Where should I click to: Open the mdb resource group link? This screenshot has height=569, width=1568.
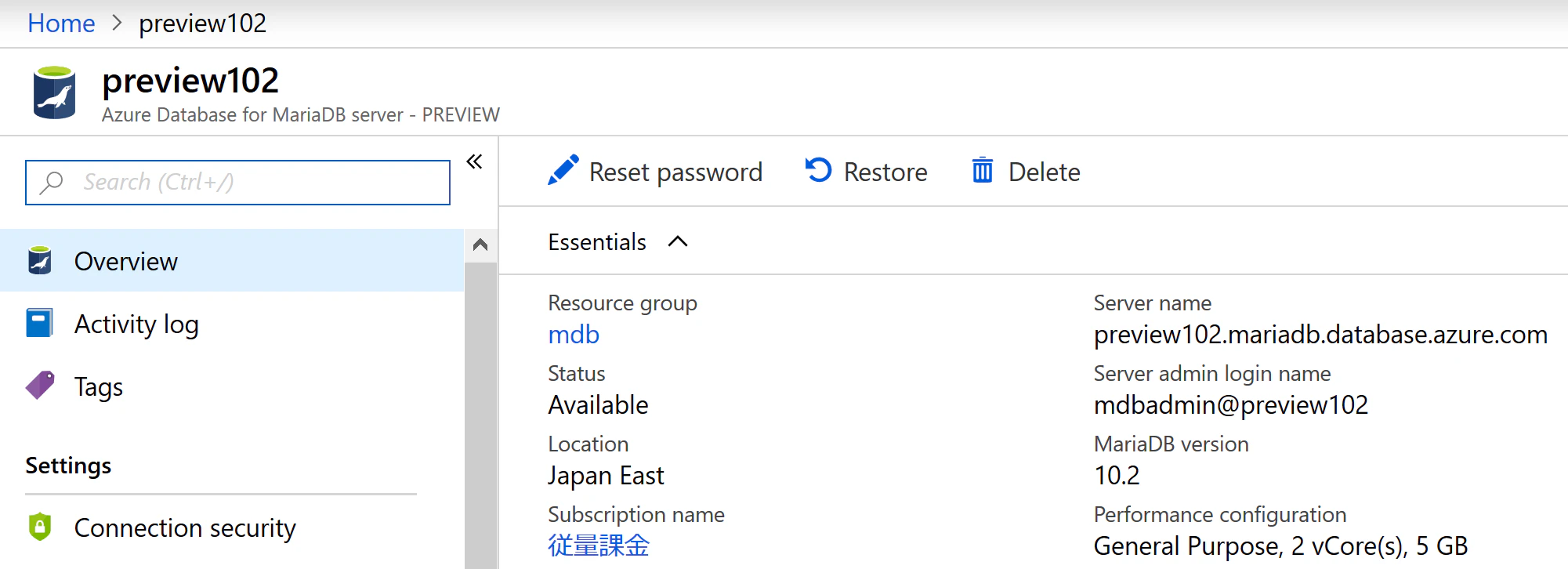(574, 335)
